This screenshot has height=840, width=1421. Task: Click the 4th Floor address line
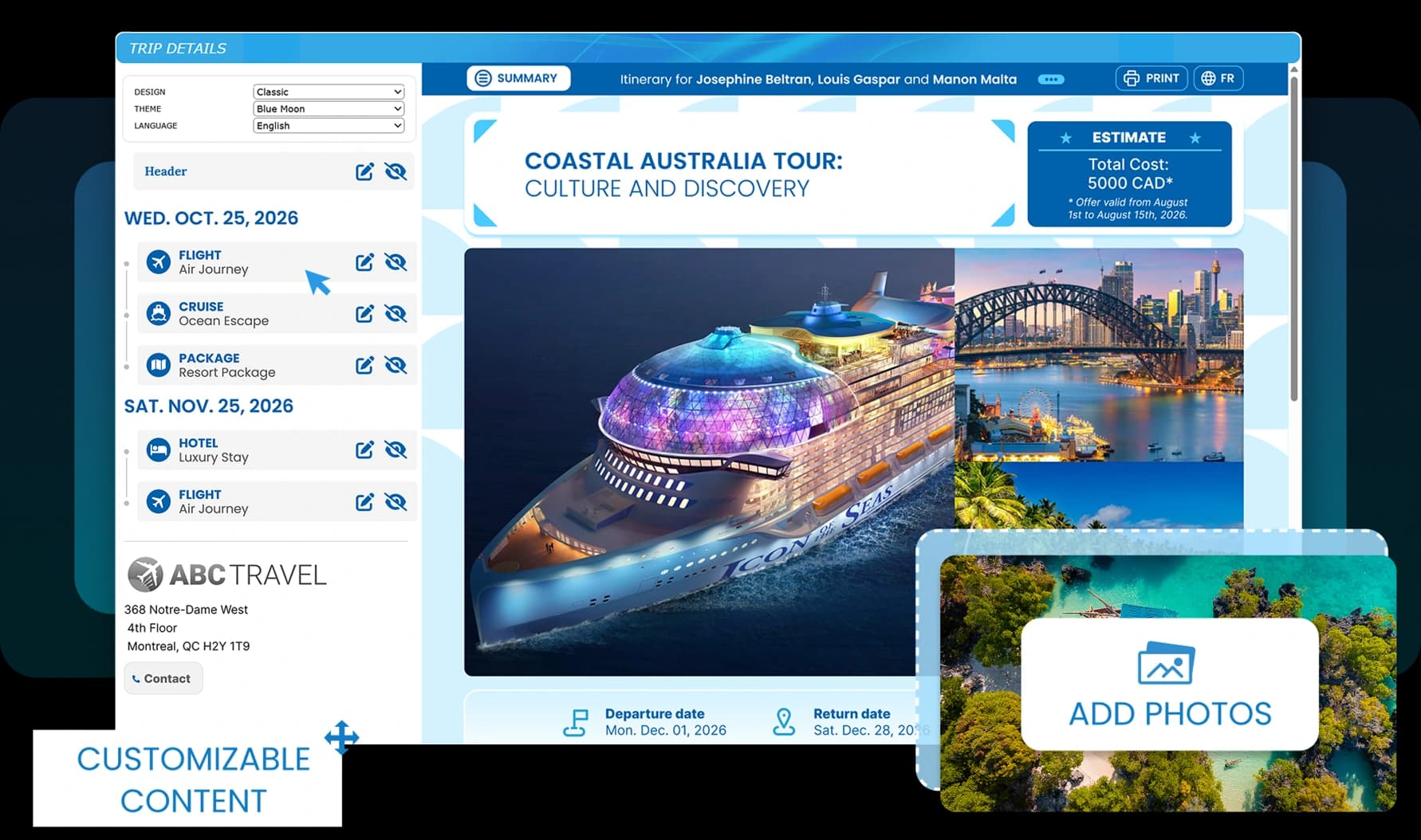152,628
